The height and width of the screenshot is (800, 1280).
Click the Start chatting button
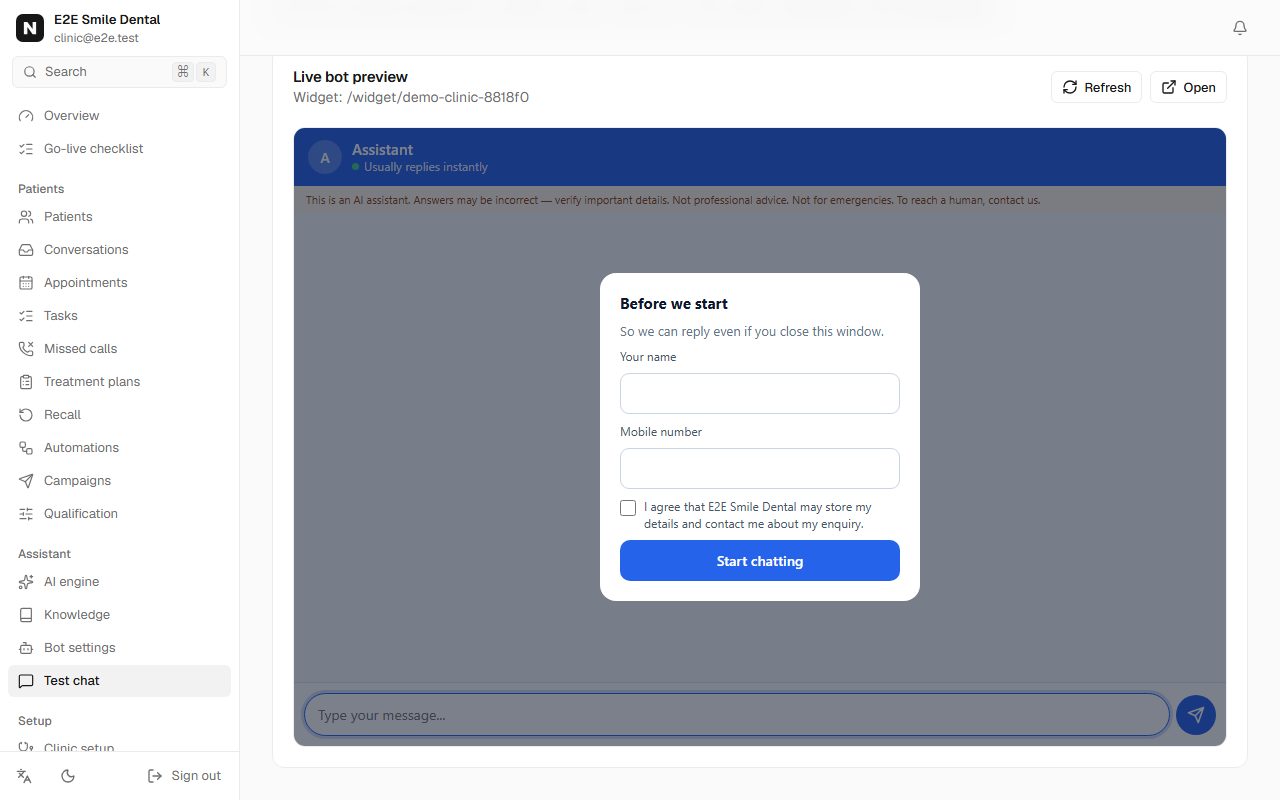760,560
